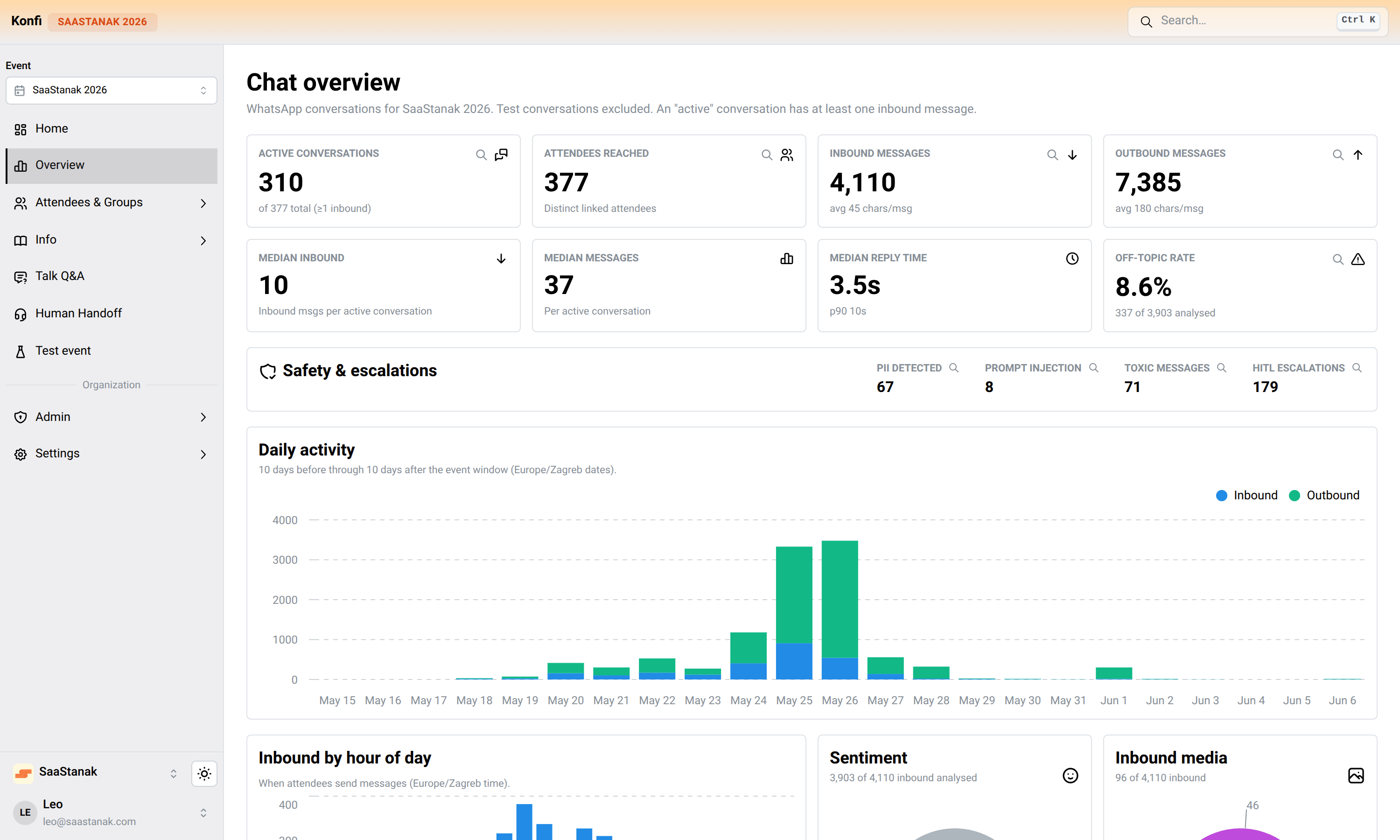Expand the Info section chevron
The image size is (1400, 840).
pyautogui.click(x=203, y=240)
